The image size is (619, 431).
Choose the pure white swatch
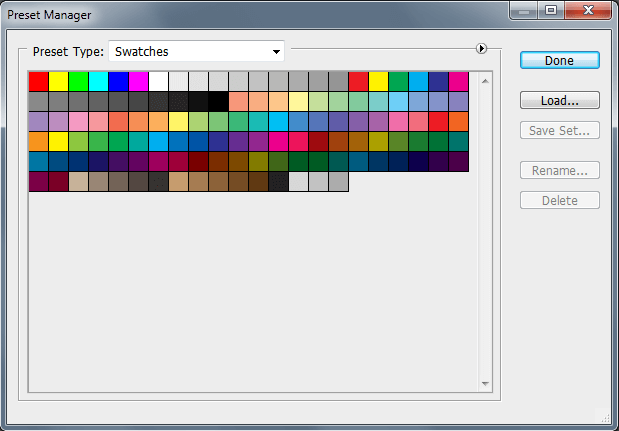tap(158, 81)
